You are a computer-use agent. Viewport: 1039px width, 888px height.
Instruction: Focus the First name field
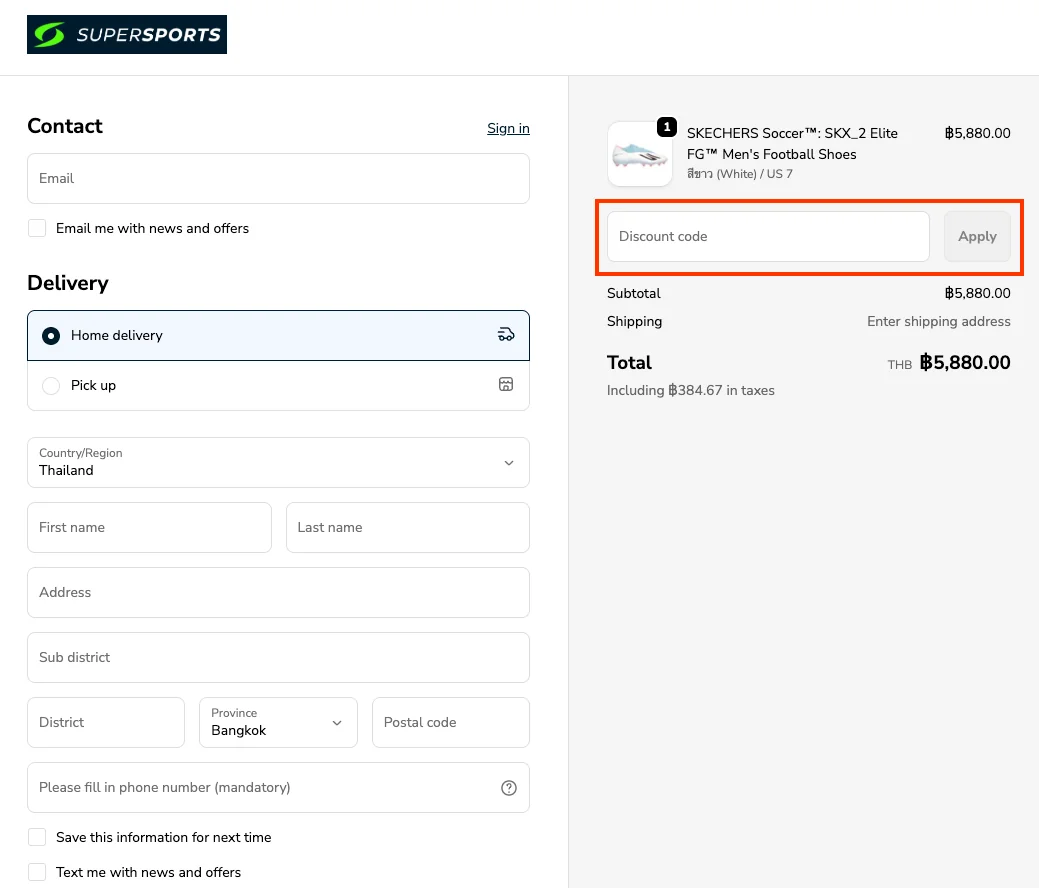[x=149, y=528]
